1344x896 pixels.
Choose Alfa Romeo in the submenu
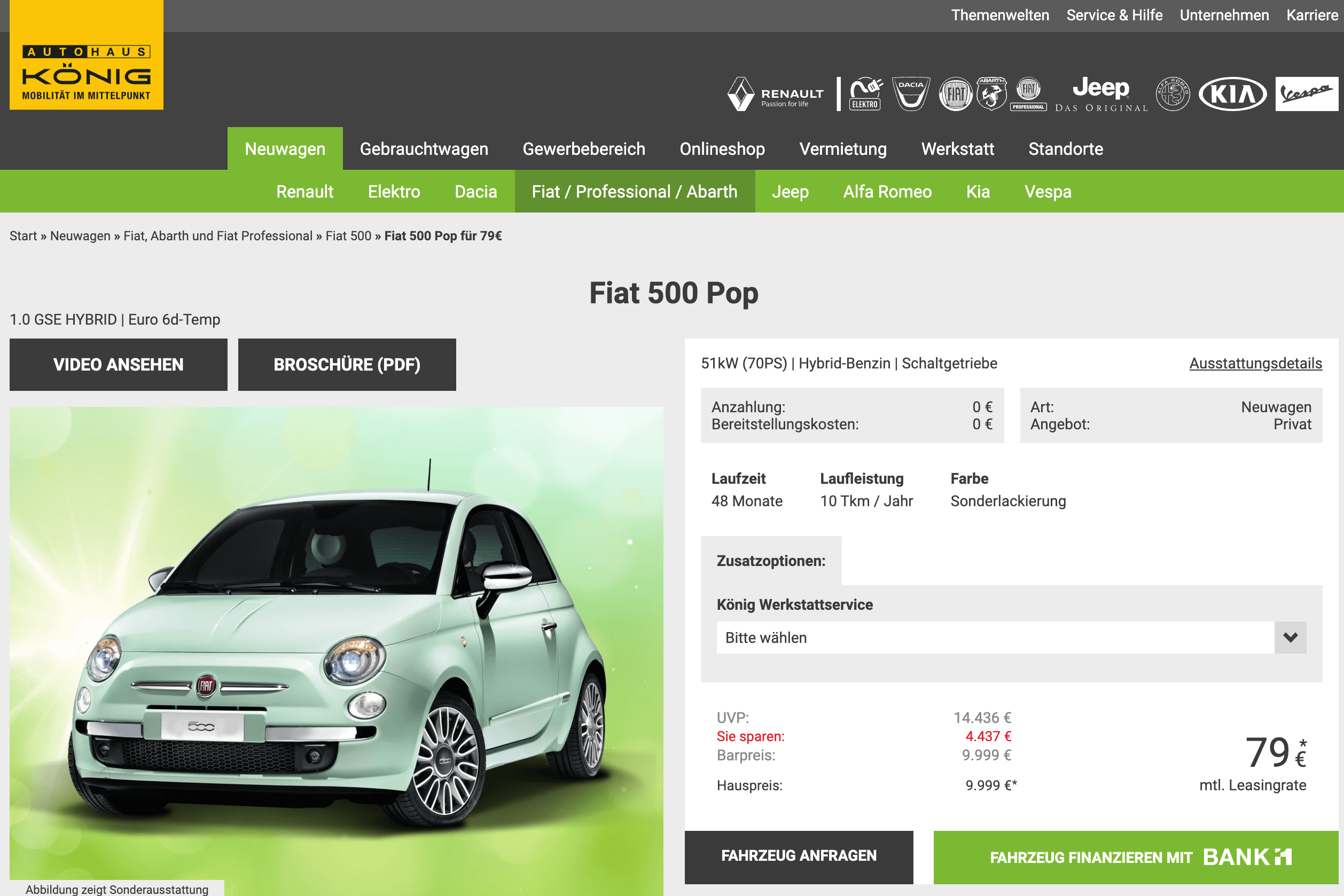[x=887, y=192]
